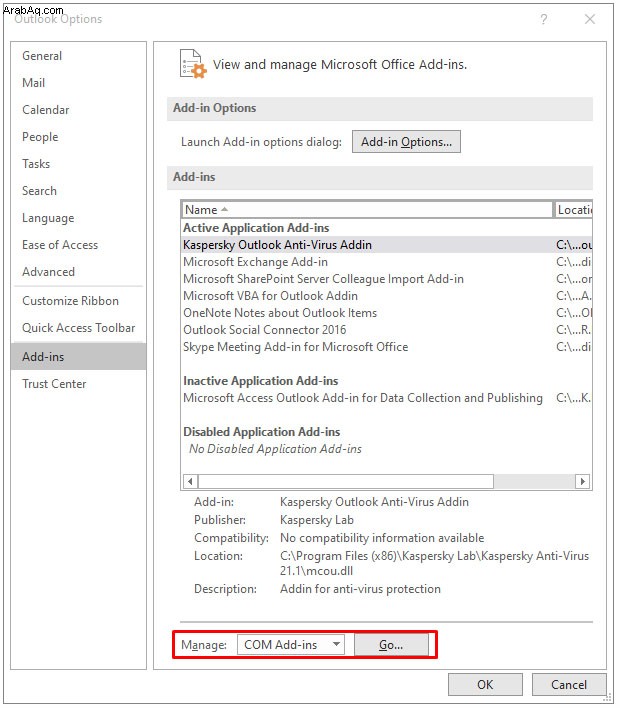Click the Add-ins gear document icon
Image resolution: width=620 pixels, height=708 pixels.
[193, 64]
